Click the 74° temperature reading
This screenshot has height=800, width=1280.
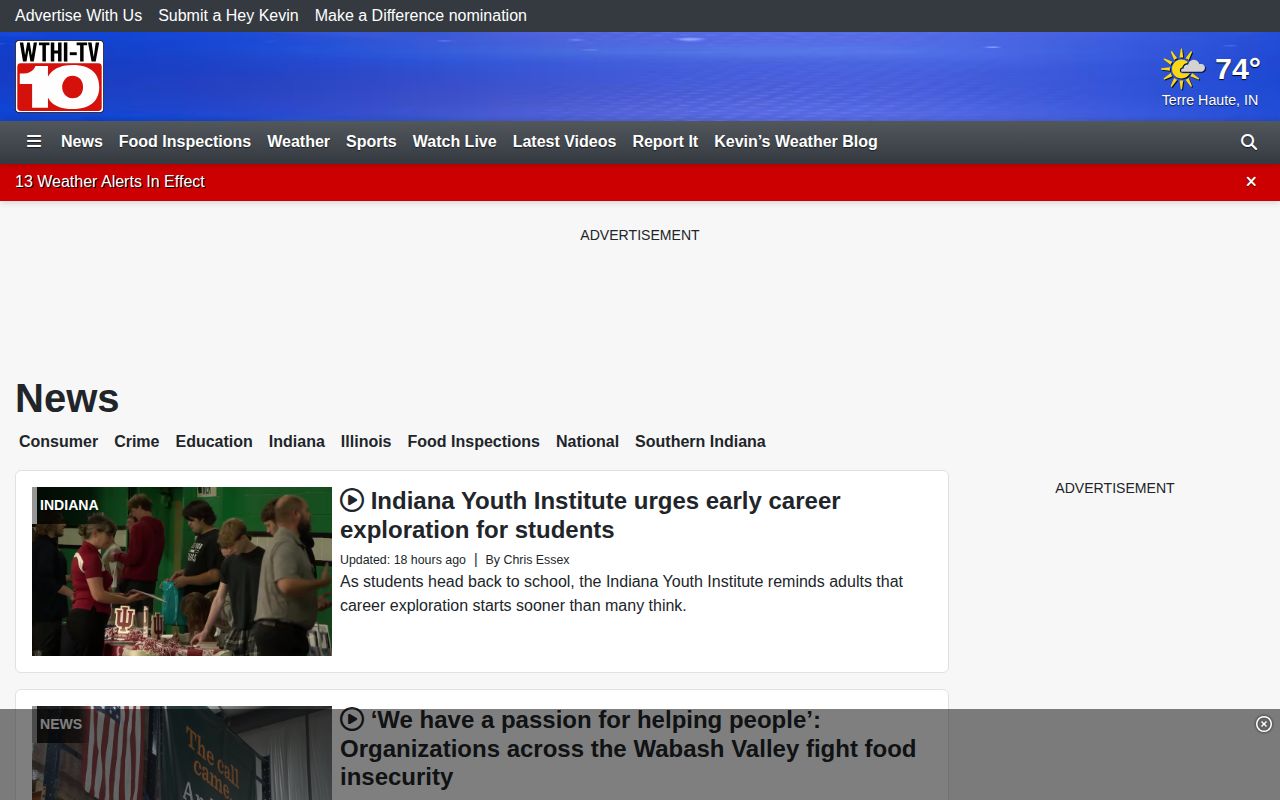(x=1238, y=69)
